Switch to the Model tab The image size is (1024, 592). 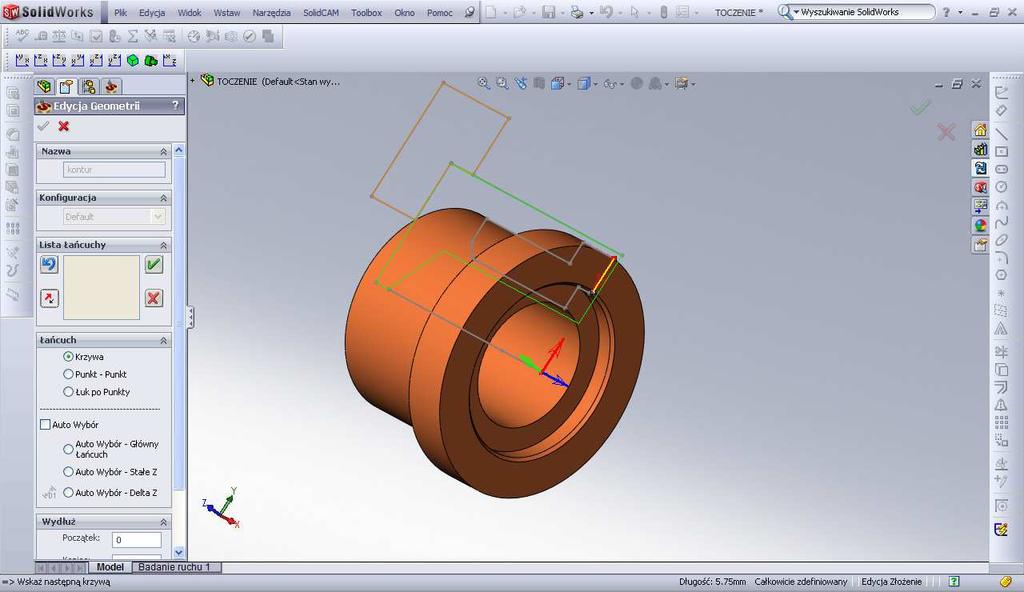[x=110, y=567]
